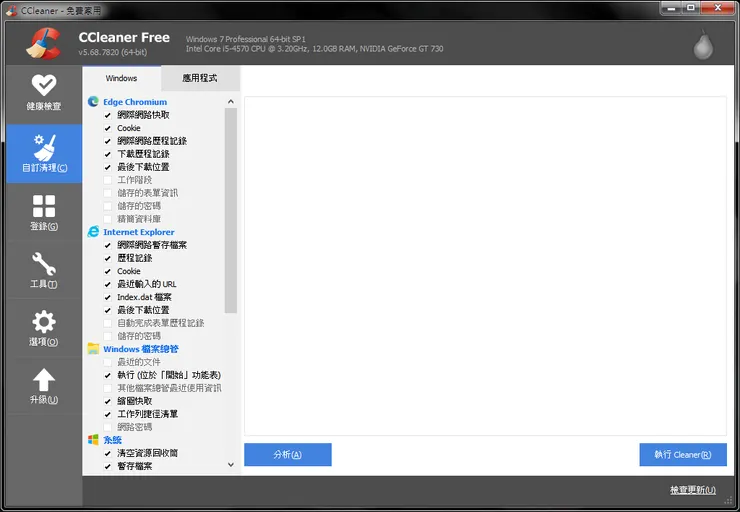Enable 儲存的密碼 under Edge Chromium

108,206
